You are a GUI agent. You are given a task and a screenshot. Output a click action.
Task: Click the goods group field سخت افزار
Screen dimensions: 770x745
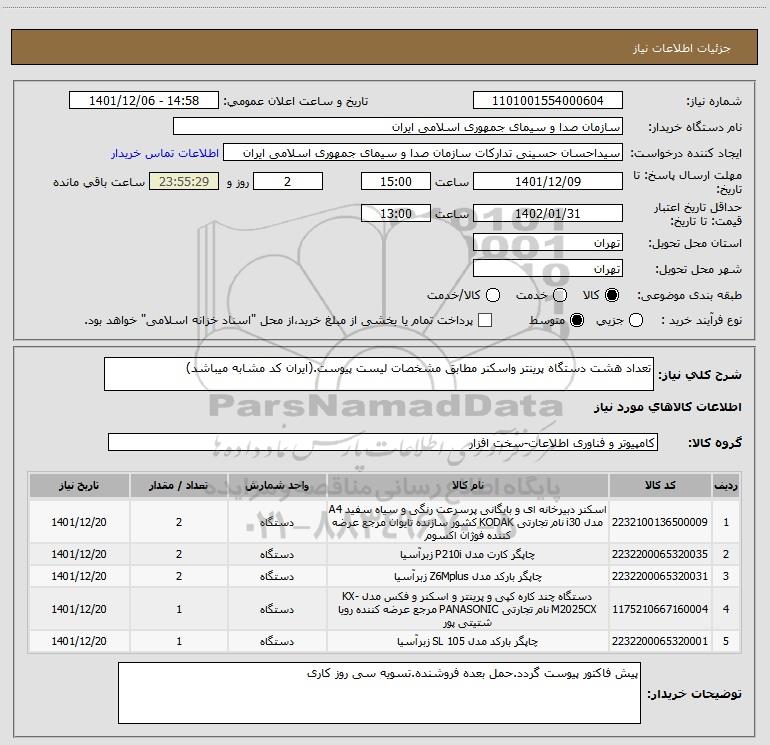click(383, 442)
